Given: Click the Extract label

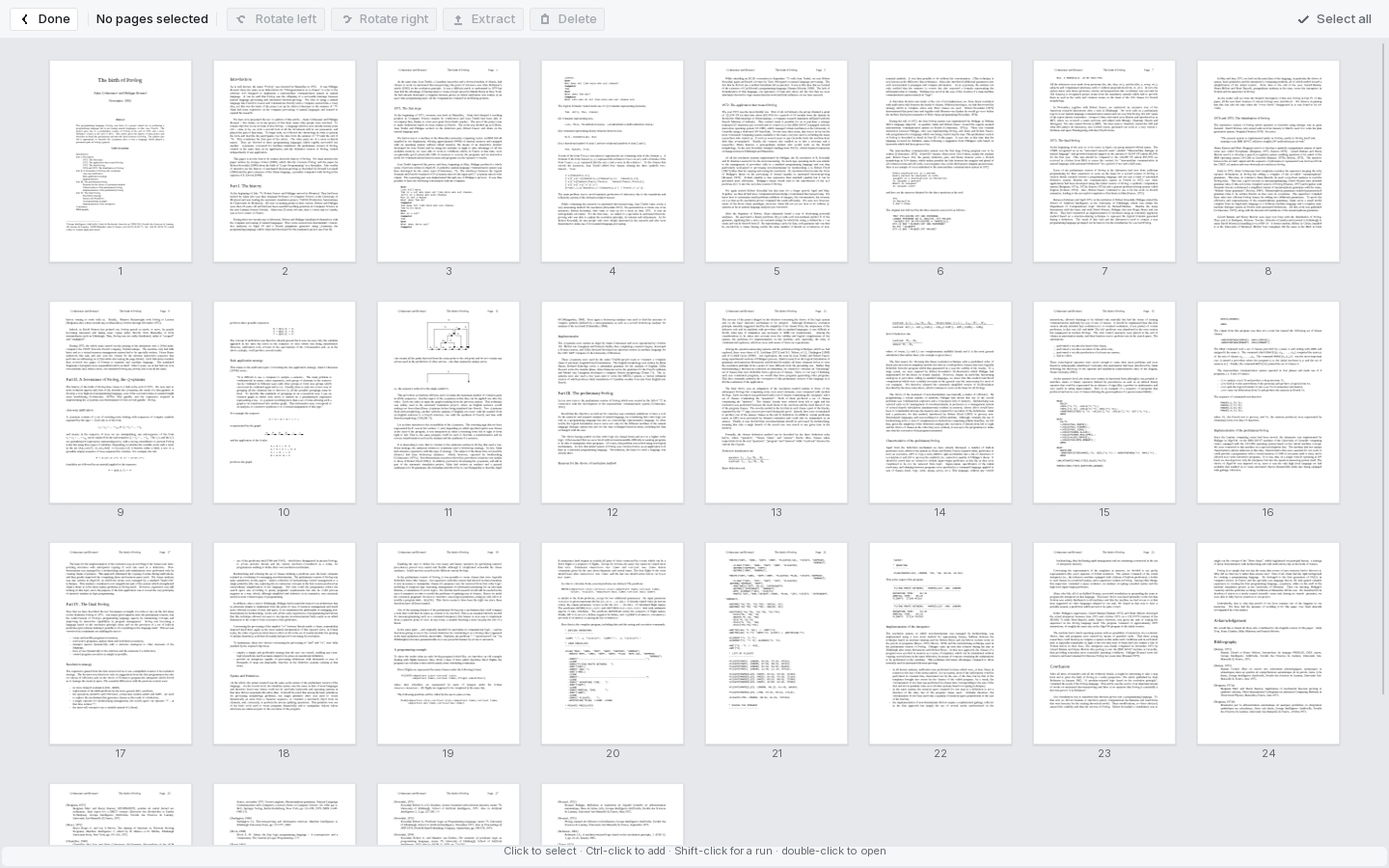Looking at the screenshot, I should pos(493,19).
